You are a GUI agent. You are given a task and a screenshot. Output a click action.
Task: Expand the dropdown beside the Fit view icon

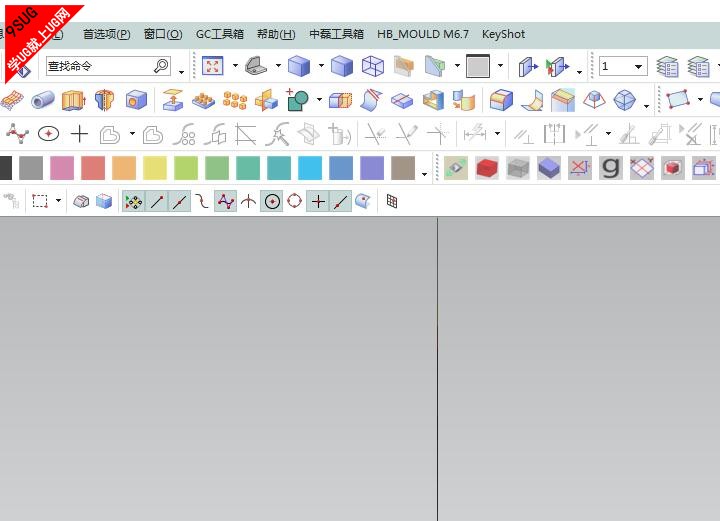click(x=235, y=66)
